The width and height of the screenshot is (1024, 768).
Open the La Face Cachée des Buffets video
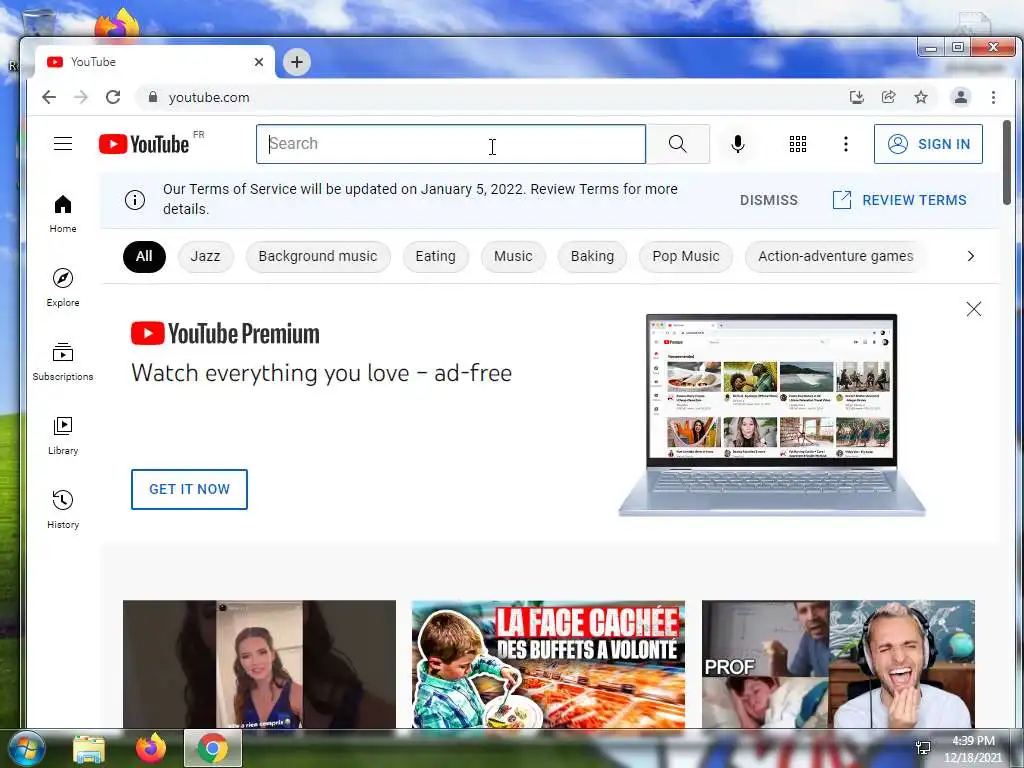click(549, 664)
